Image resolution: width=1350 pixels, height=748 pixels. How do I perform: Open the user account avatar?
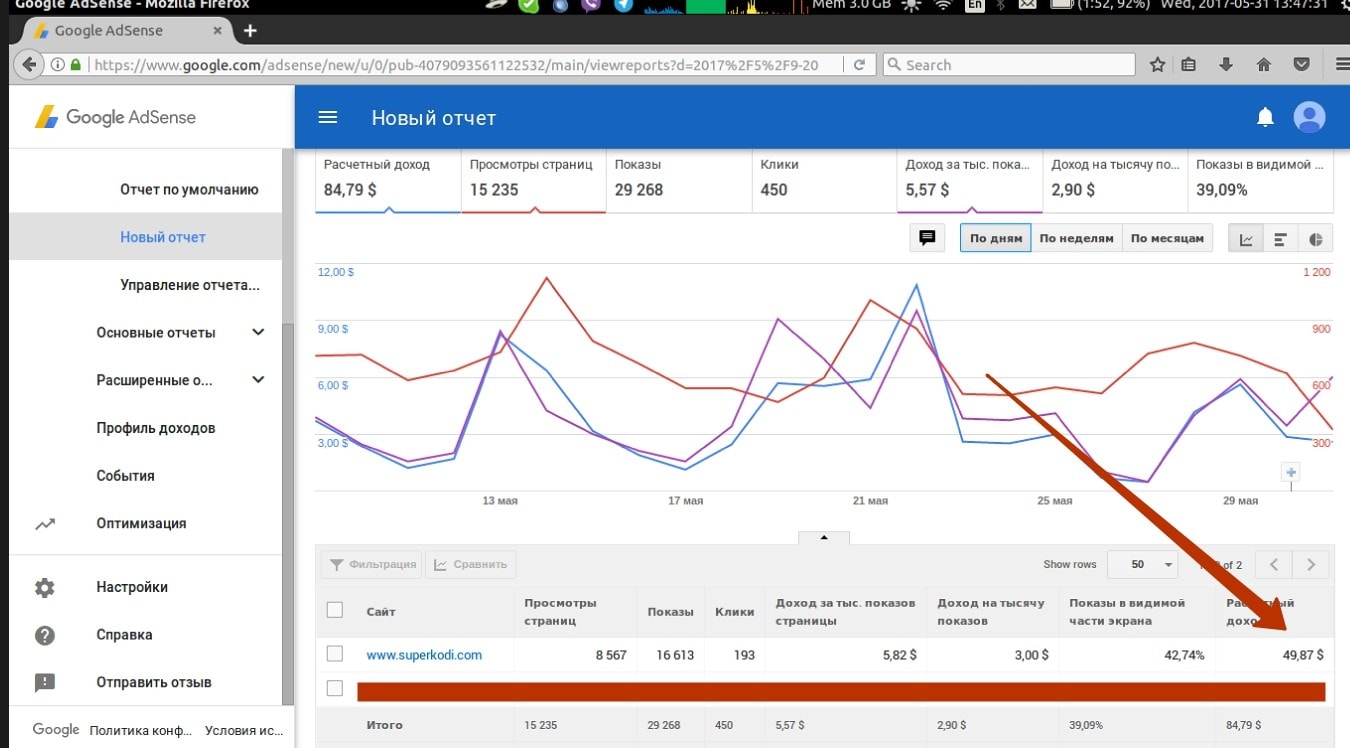coord(1309,117)
